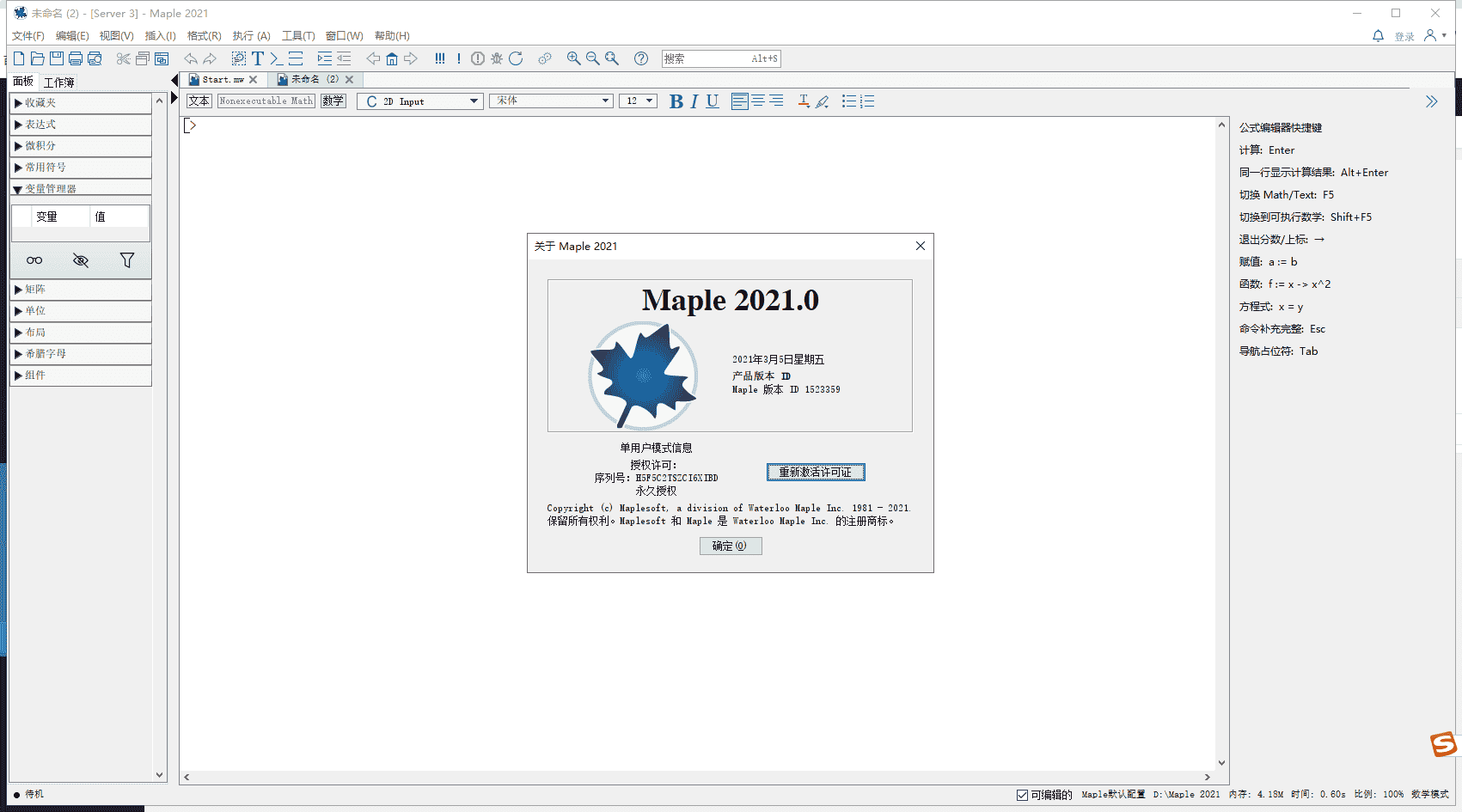Open the font size 12 dropdown
This screenshot has width=1462, height=812.
point(638,101)
